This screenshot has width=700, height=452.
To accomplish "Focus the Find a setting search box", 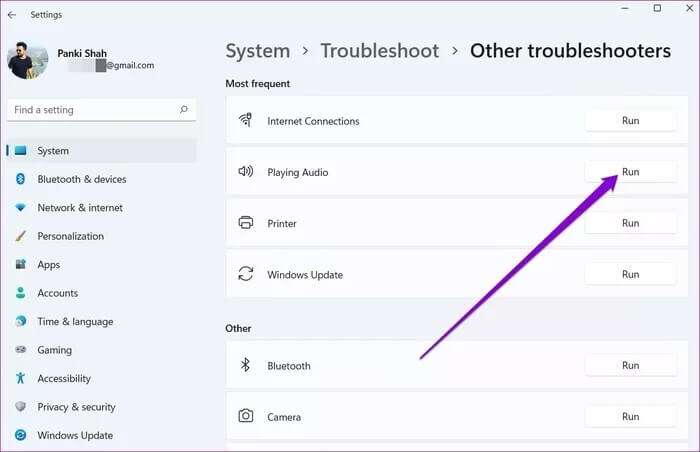I will tap(102, 109).
